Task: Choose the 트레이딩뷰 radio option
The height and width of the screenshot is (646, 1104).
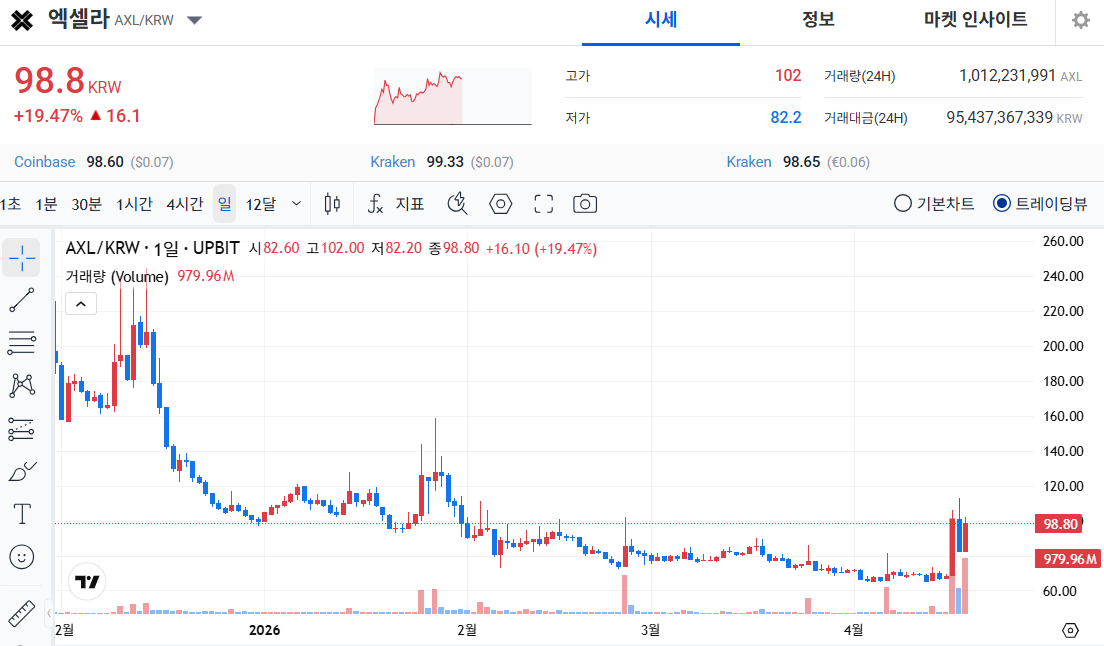Action: coord(1040,204)
